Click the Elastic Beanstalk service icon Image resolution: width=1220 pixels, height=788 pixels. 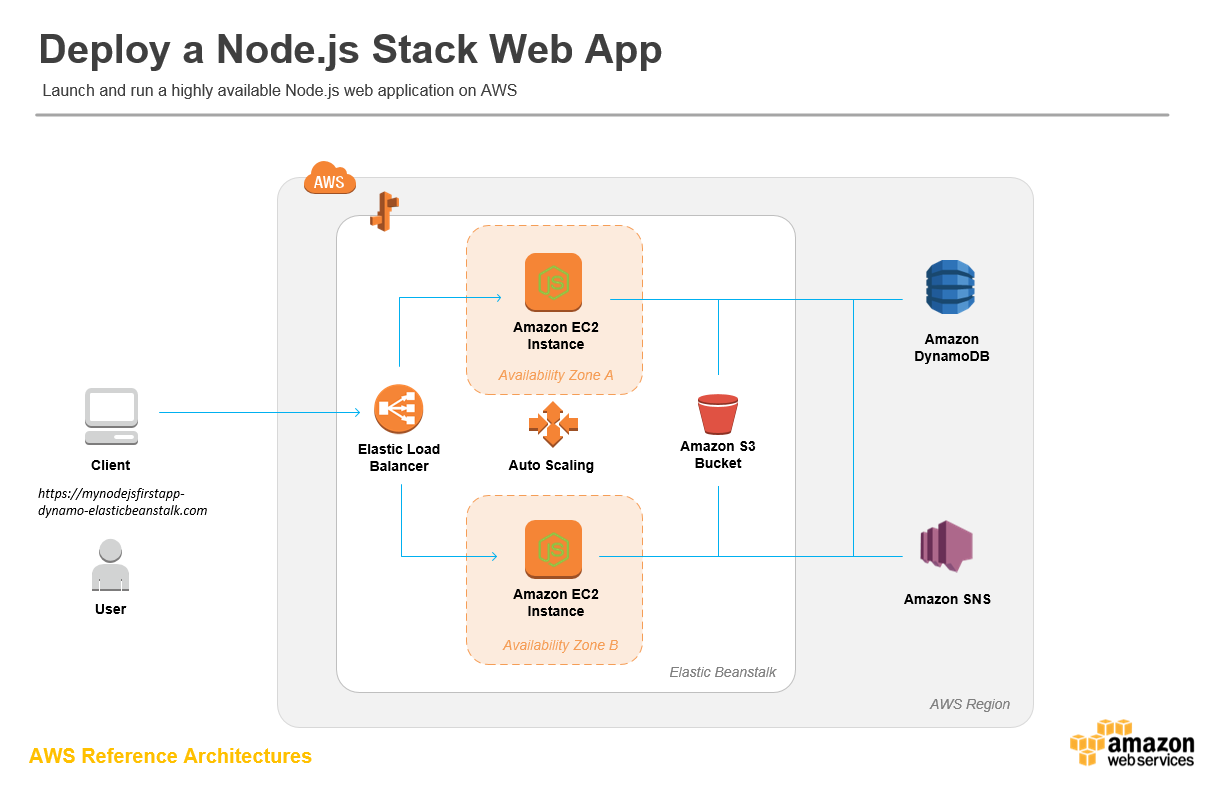pyautogui.click(x=384, y=209)
